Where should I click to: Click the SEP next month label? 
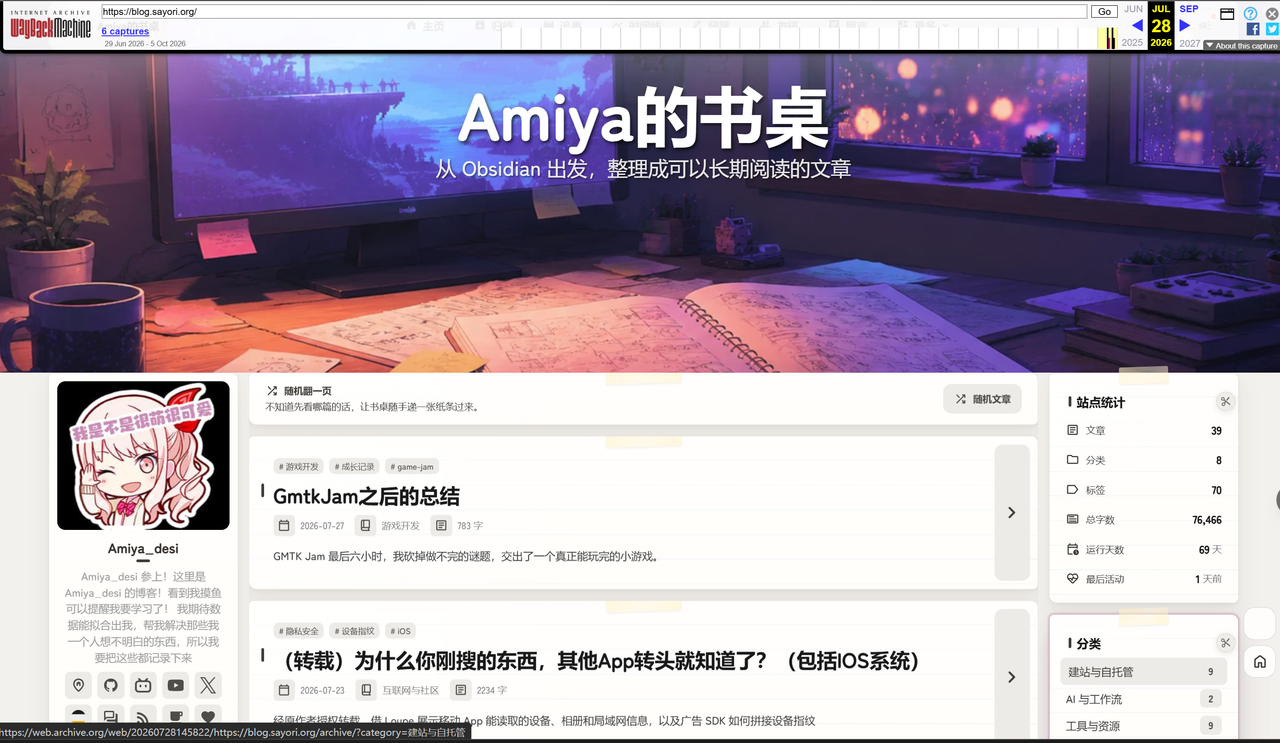click(x=1189, y=9)
